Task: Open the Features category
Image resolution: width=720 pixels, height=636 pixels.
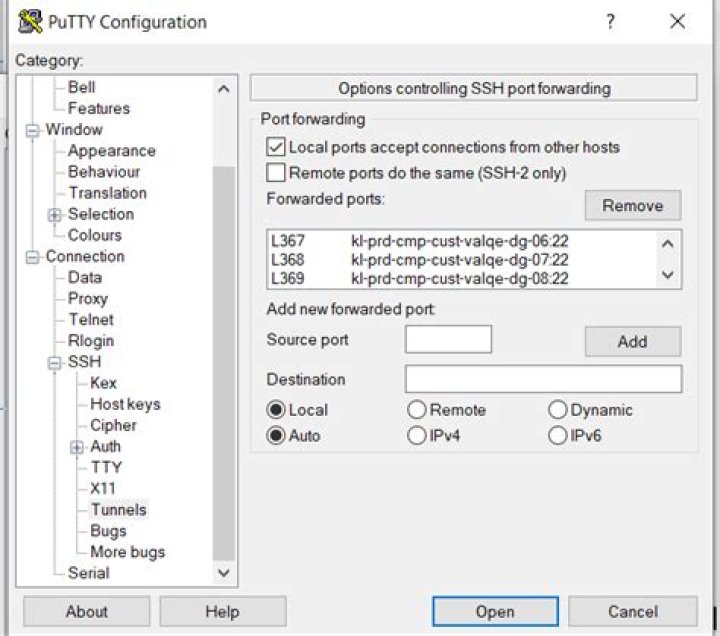Action: coord(99,108)
